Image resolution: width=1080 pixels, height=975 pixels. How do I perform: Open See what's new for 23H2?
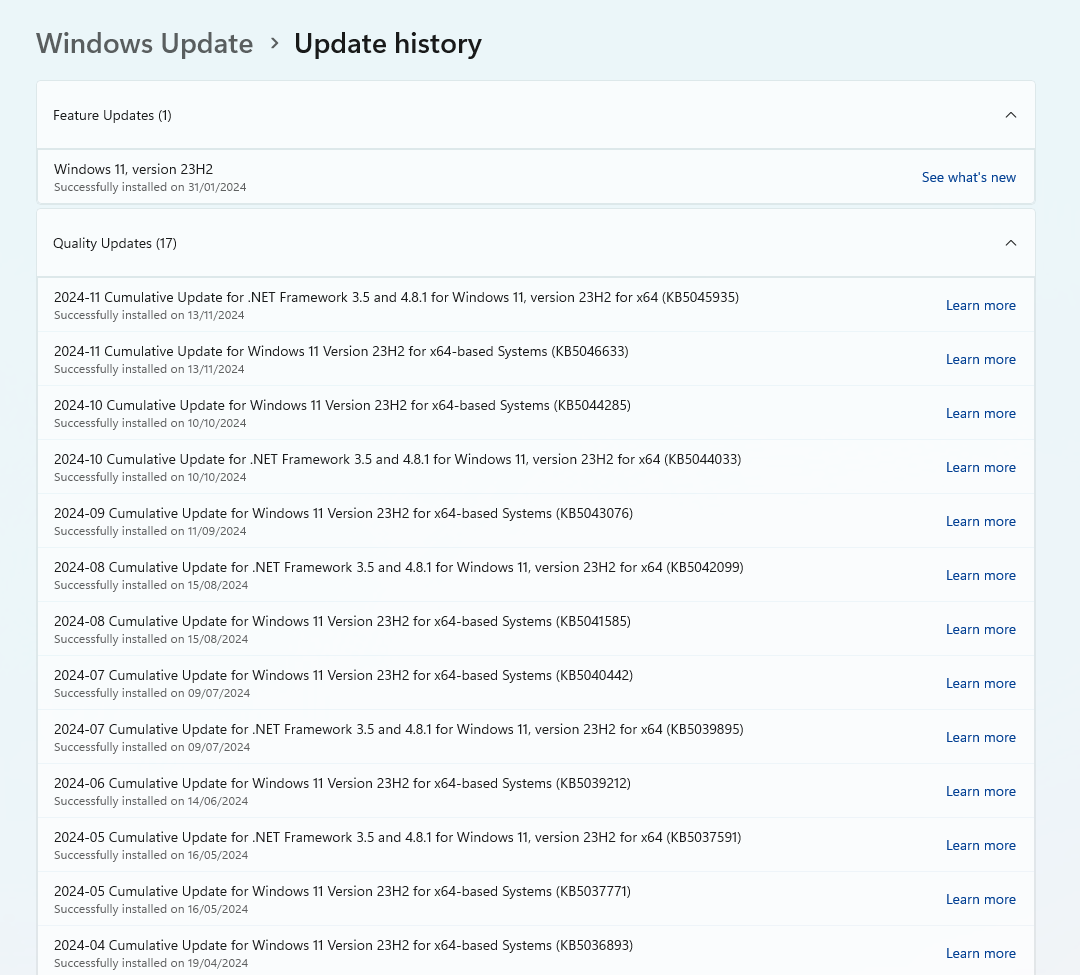968,177
